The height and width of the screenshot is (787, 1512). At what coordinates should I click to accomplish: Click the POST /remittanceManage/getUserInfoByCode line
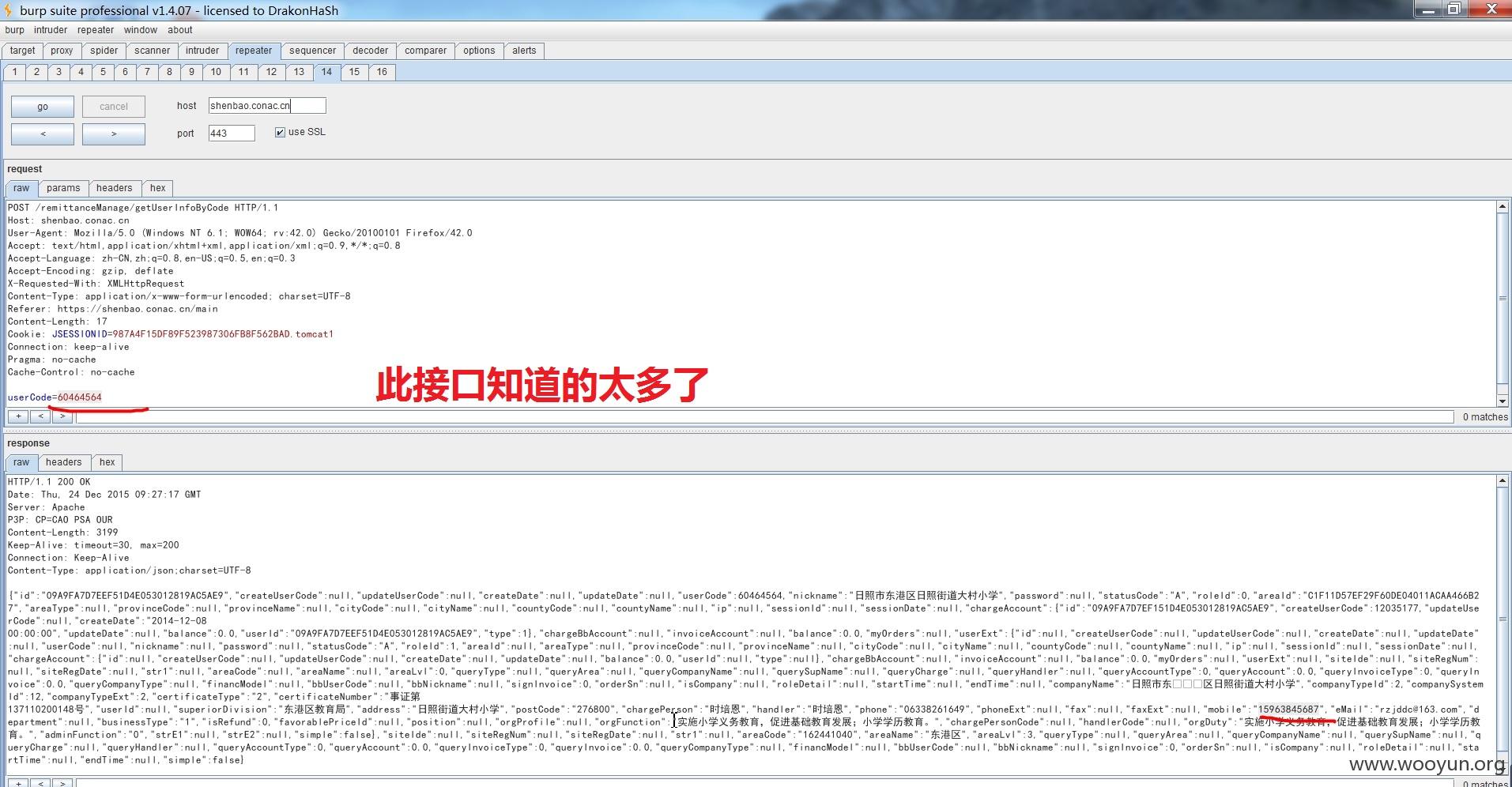coord(143,208)
